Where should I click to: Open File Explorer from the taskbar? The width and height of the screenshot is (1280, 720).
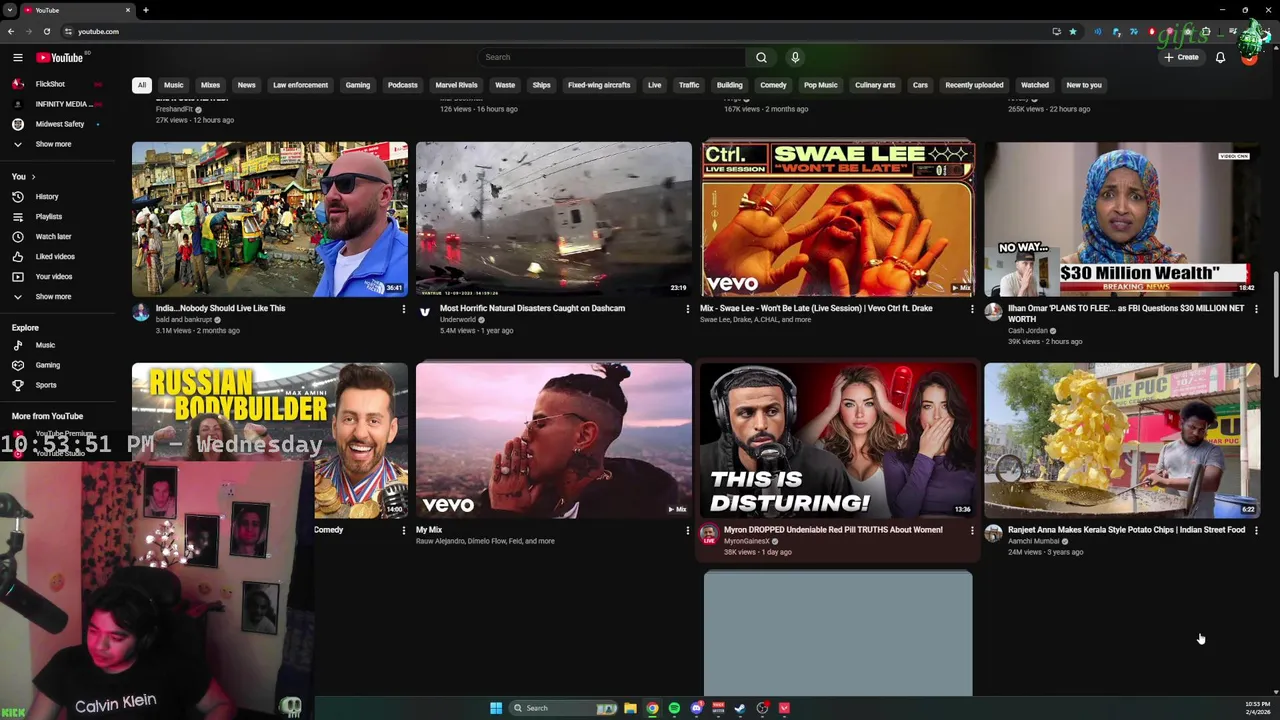630,708
